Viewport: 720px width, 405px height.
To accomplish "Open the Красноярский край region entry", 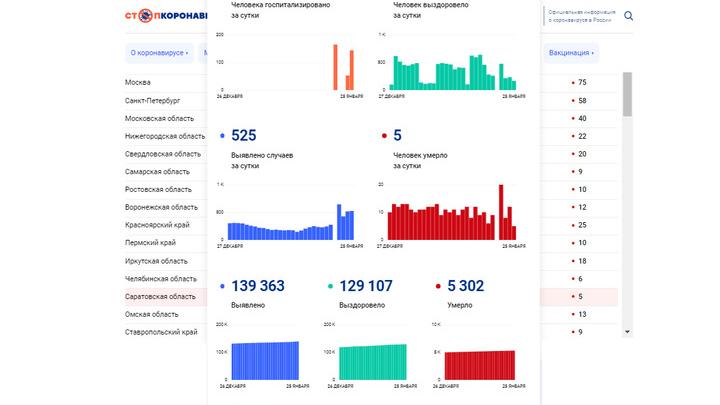I will pyautogui.click(x=154, y=226).
